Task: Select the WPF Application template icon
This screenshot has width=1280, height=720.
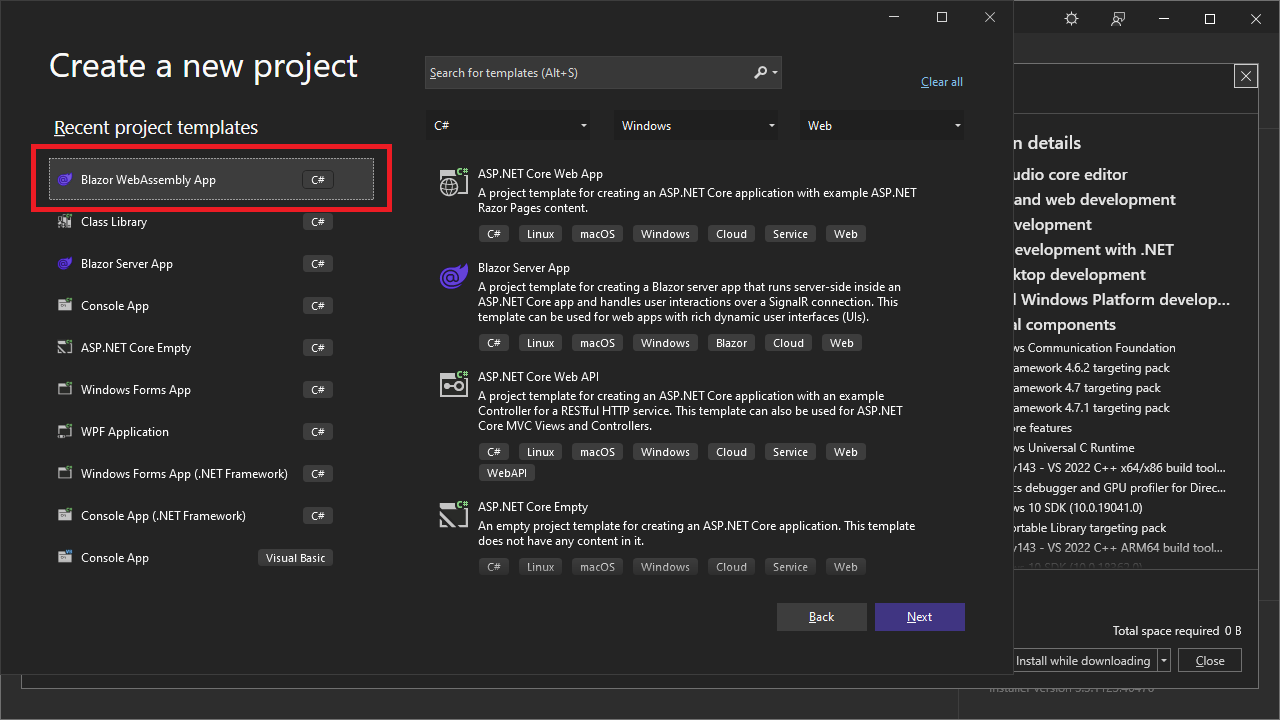Action: tap(65, 432)
